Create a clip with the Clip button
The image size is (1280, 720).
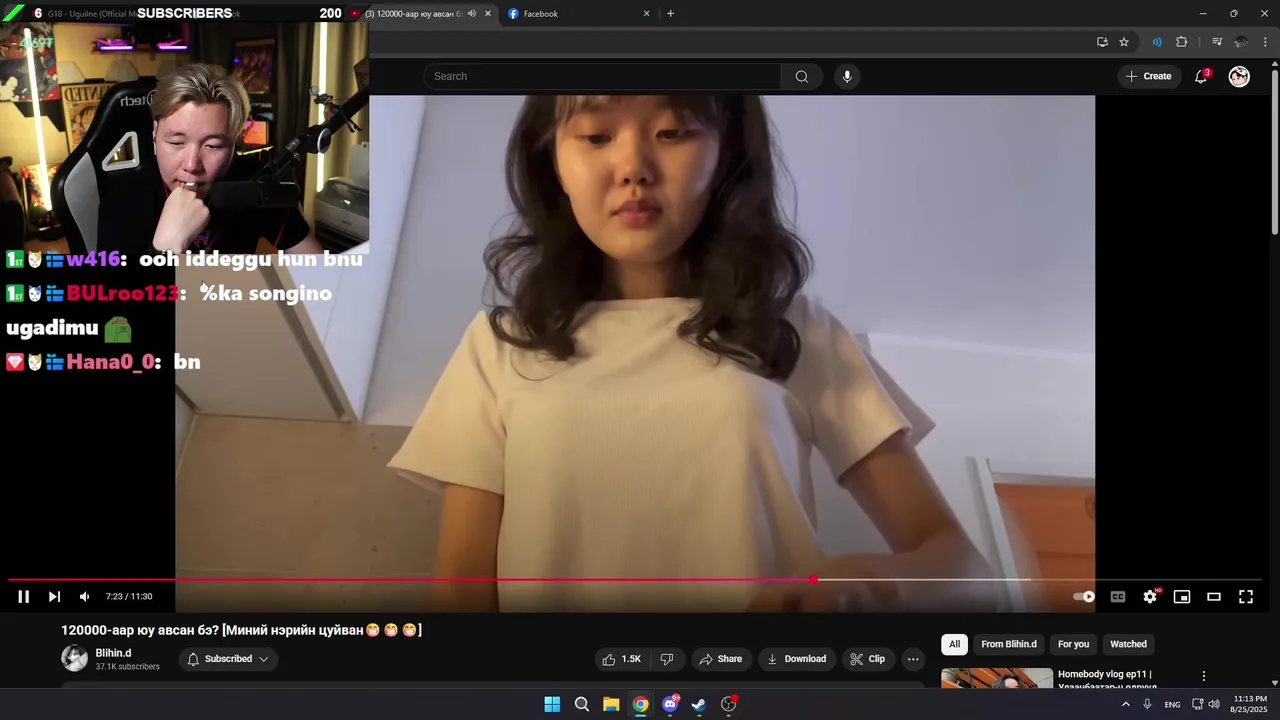pyautogui.click(x=868, y=659)
